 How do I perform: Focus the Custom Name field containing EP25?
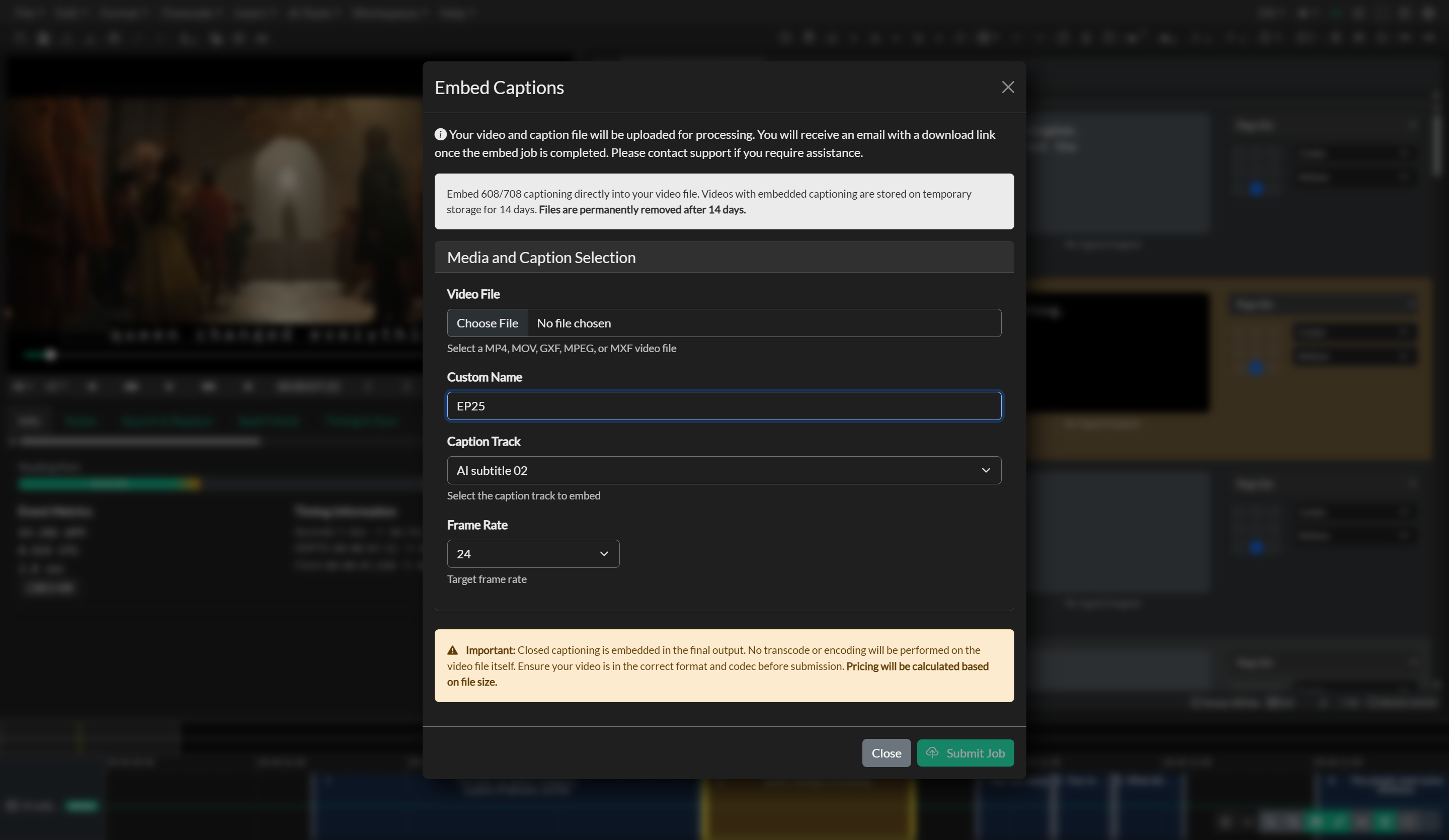click(x=724, y=406)
